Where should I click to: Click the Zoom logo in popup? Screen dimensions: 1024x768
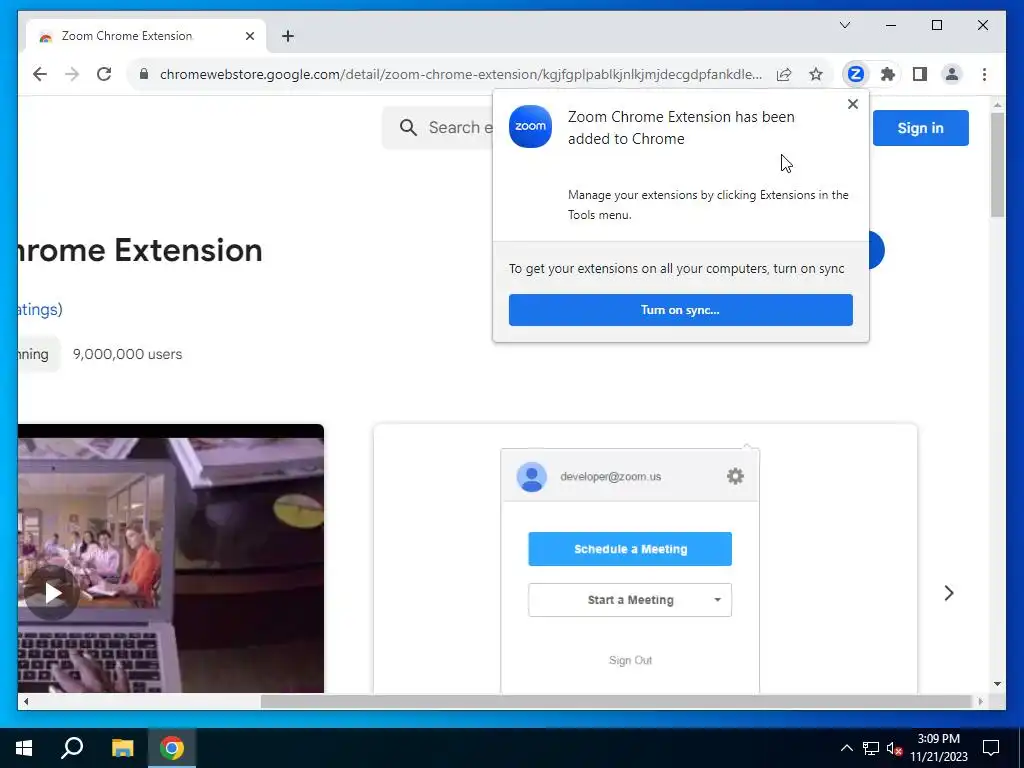coord(530,126)
